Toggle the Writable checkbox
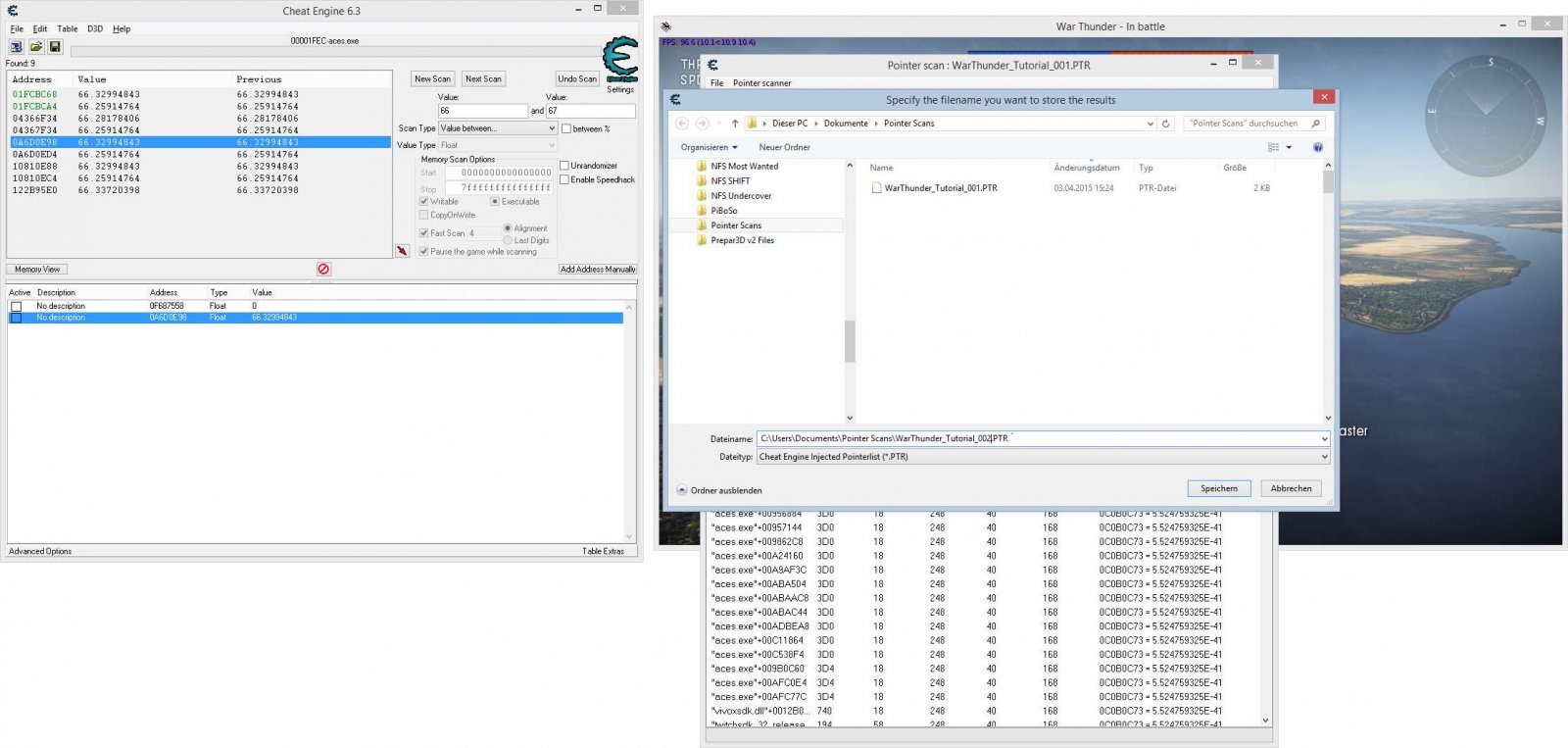1568x748 pixels. coord(424,201)
